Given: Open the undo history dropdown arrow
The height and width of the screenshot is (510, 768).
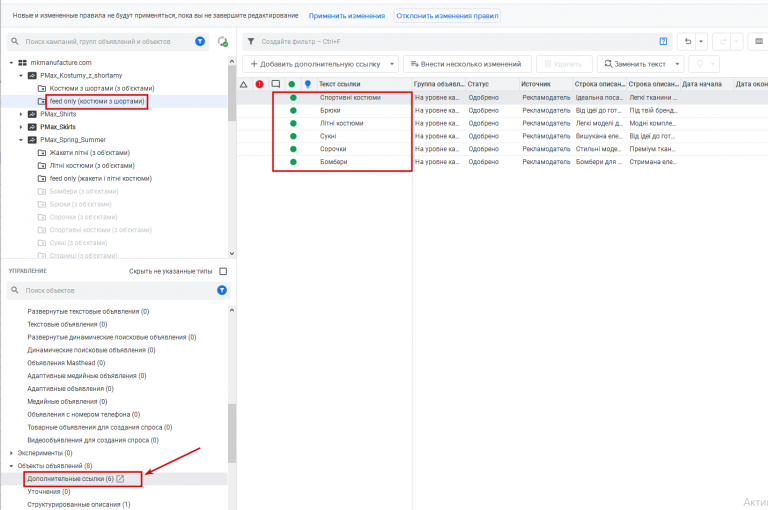Looking at the screenshot, I should coord(701,42).
